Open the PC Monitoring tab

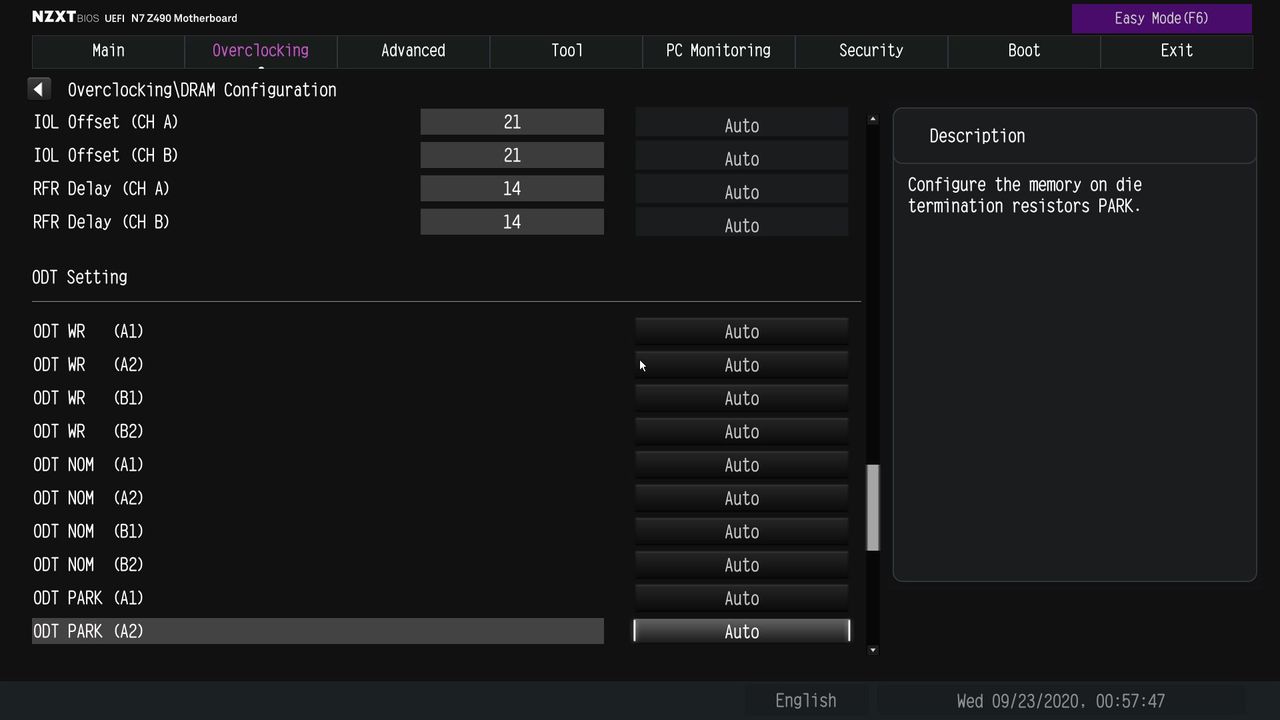pos(718,51)
